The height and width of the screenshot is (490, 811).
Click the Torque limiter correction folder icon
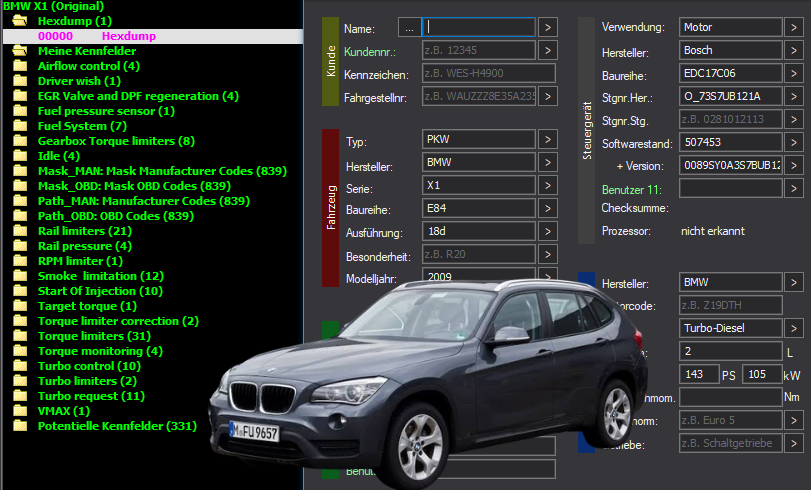coord(20,321)
